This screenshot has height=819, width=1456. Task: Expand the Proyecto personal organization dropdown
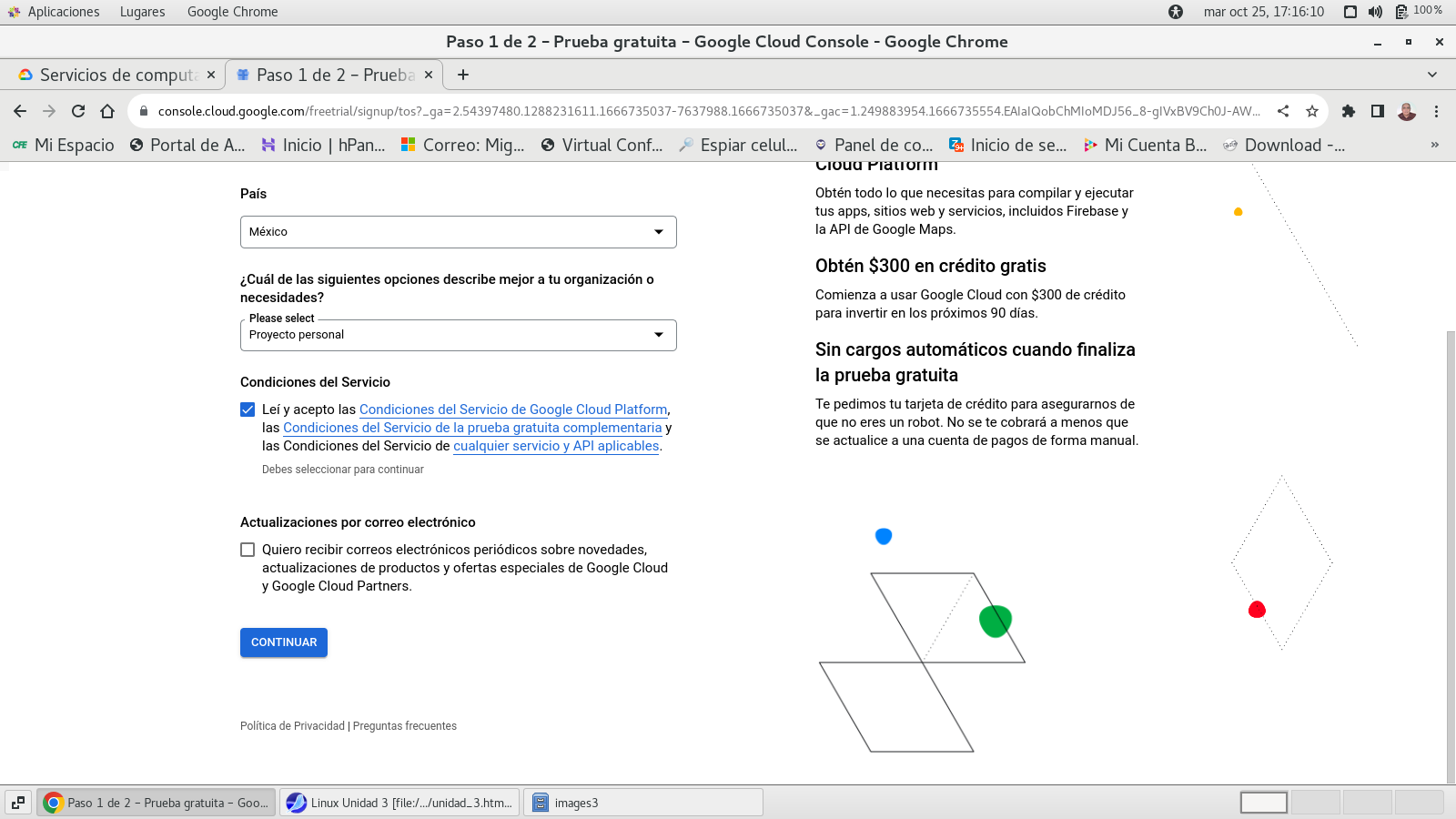(x=458, y=335)
